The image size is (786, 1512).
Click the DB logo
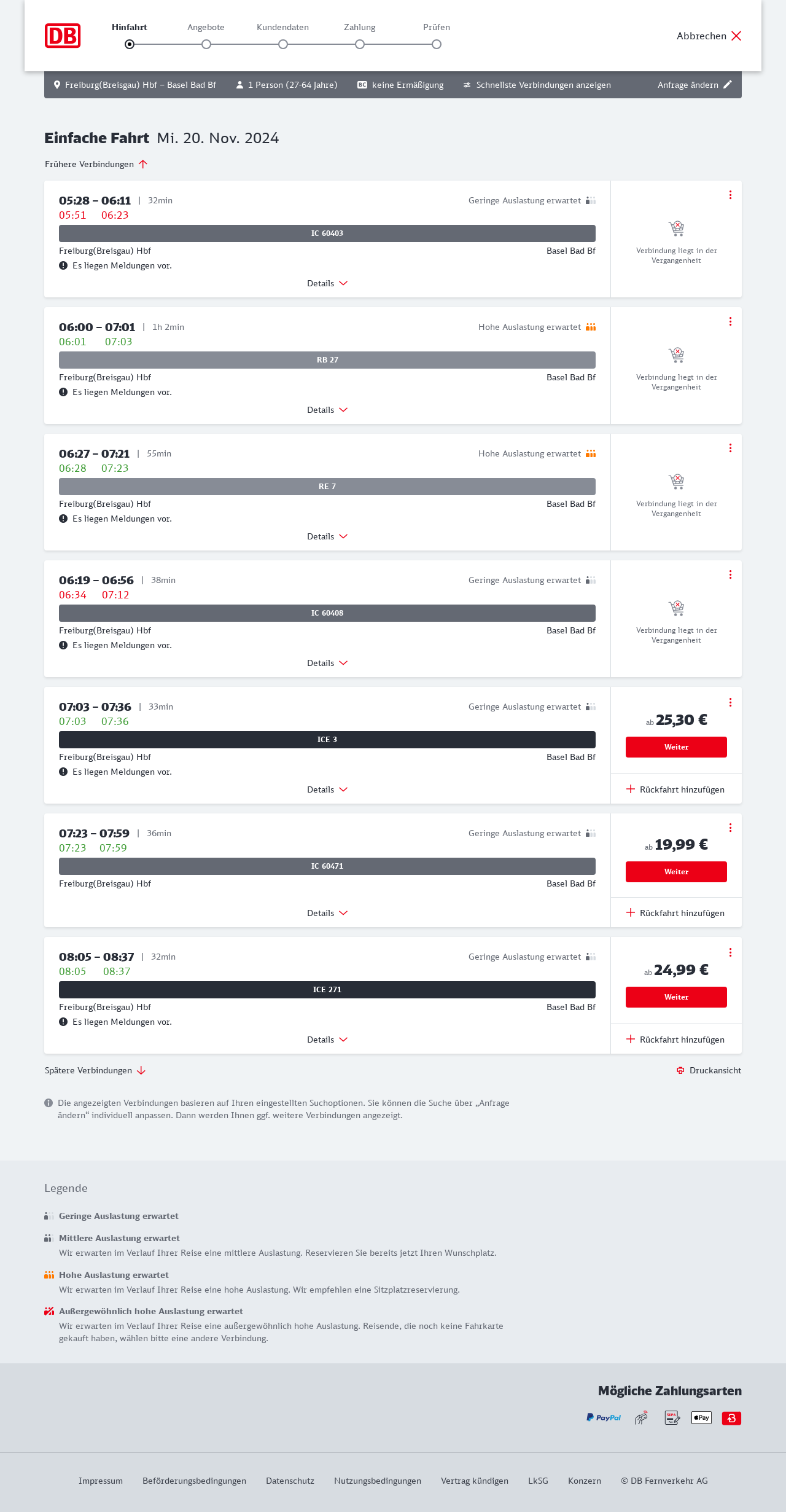[x=63, y=36]
